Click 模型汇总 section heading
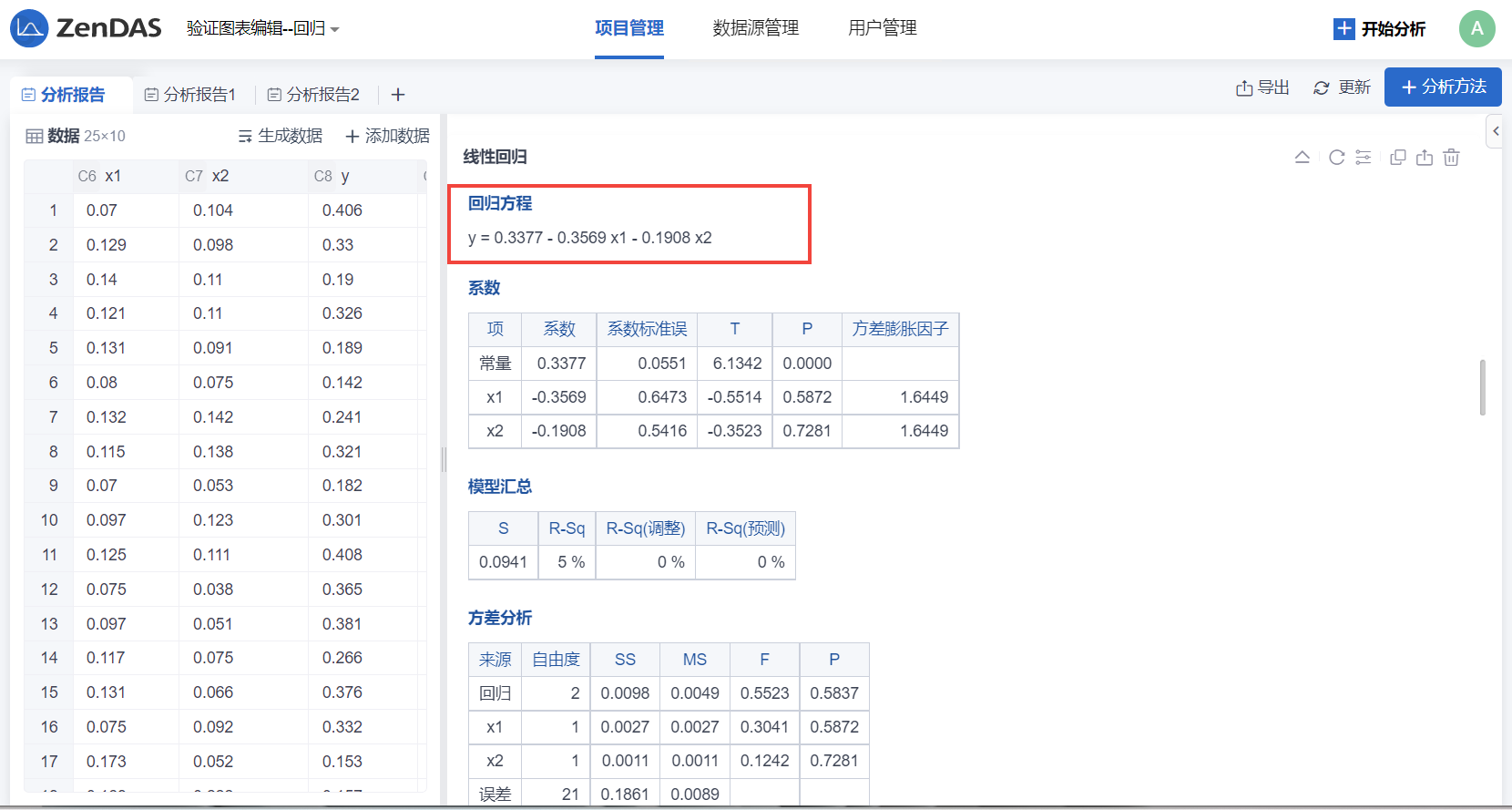The image size is (1512, 810). pyautogui.click(x=499, y=487)
